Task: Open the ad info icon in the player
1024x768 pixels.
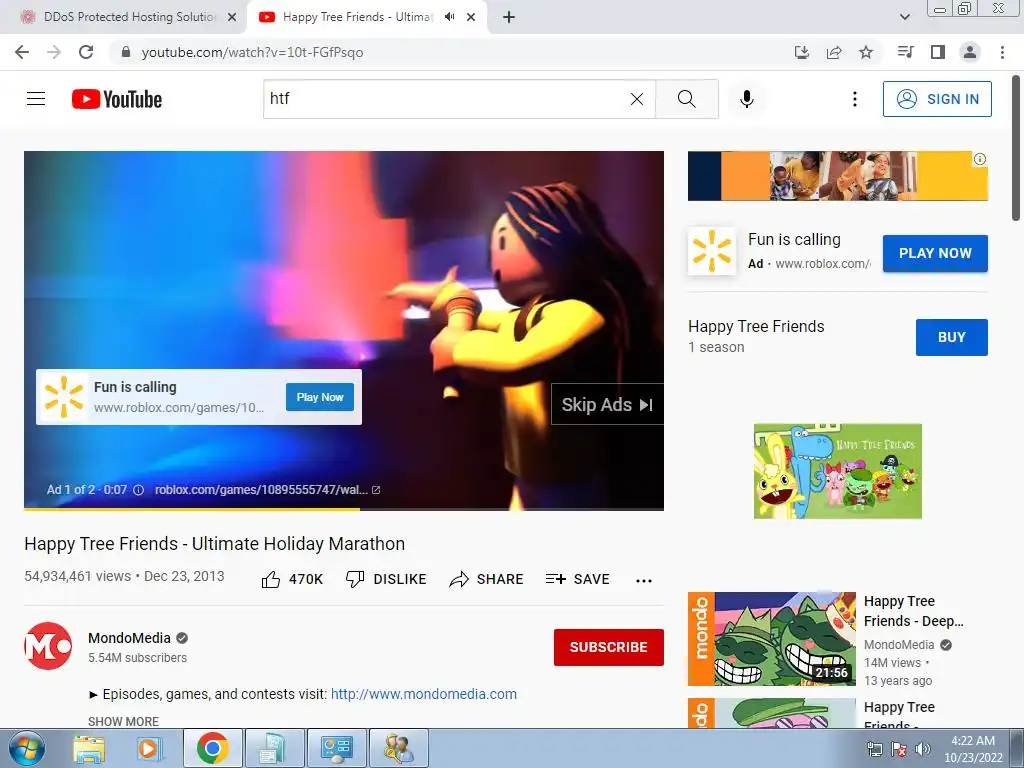Action: tap(138, 490)
